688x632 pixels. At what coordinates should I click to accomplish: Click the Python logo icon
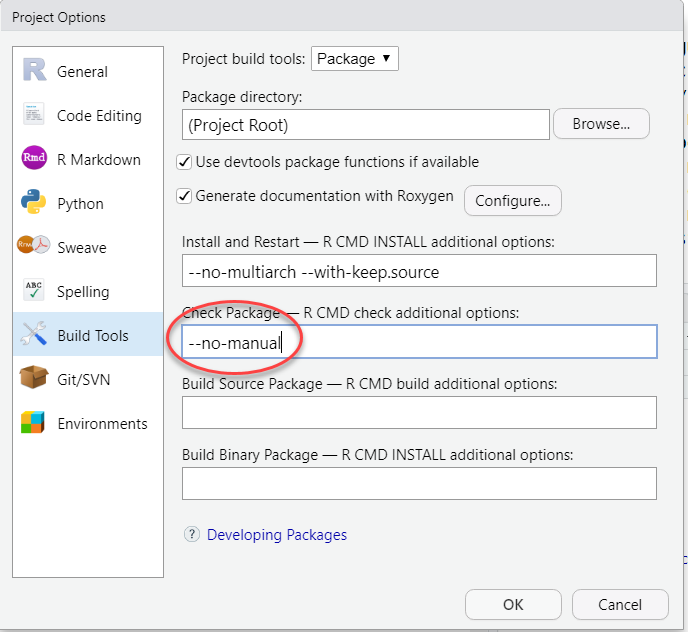coord(34,203)
